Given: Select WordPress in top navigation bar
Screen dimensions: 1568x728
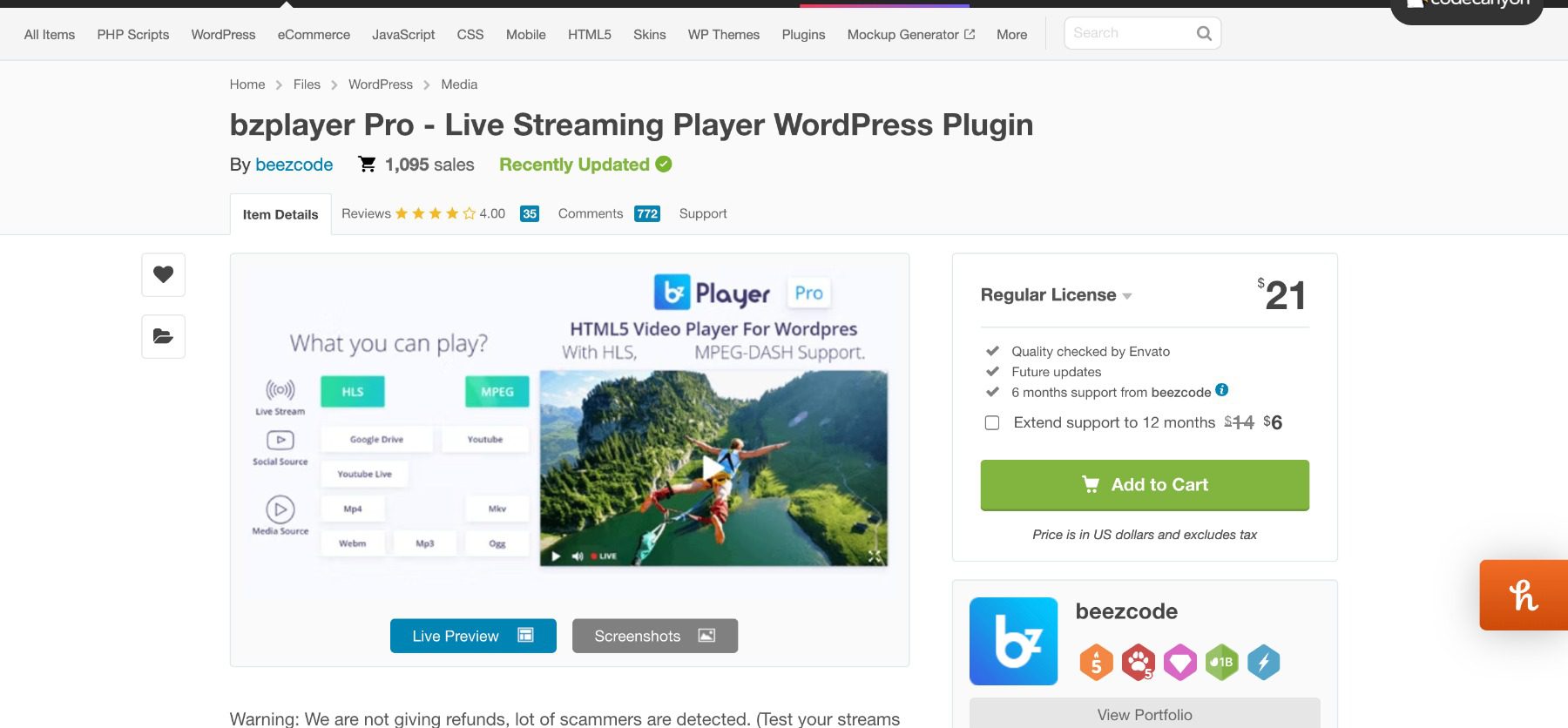Looking at the screenshot, I should [223, 35].
